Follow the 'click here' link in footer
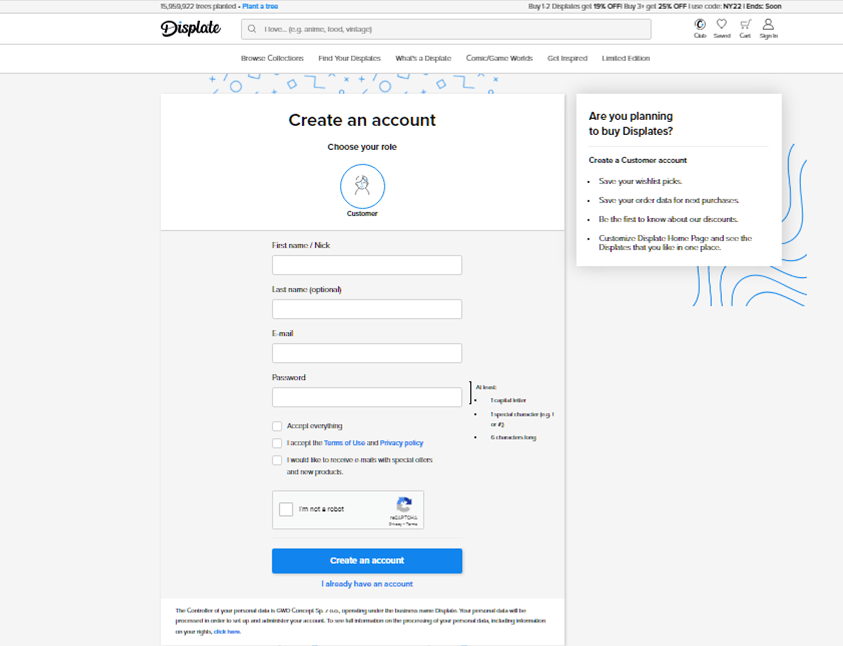Image resolution: width=843 pixels, height=646 pixels. (227, 631)
